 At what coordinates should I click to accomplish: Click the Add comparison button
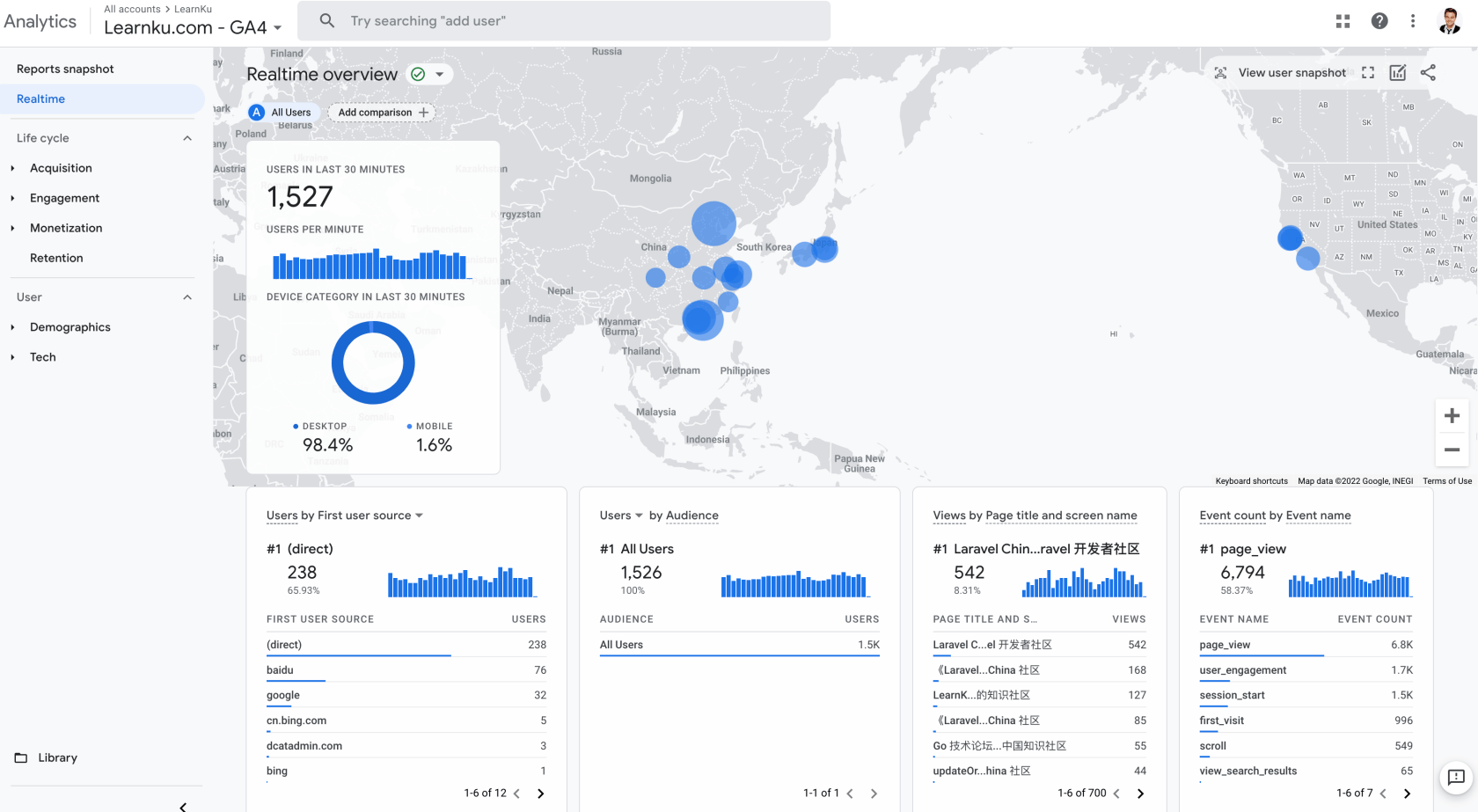pos(383,113)
